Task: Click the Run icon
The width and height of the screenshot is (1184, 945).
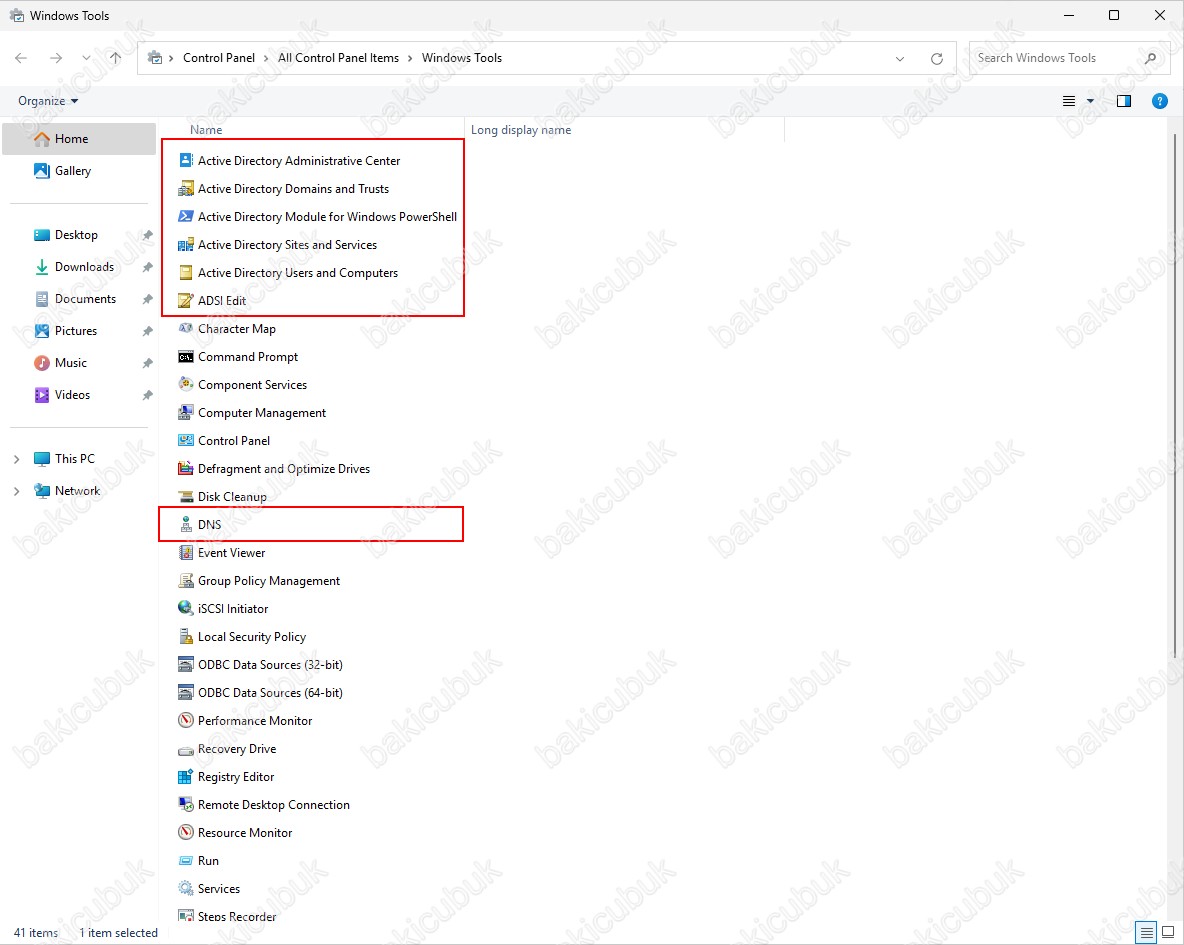Action: [186, 860]
